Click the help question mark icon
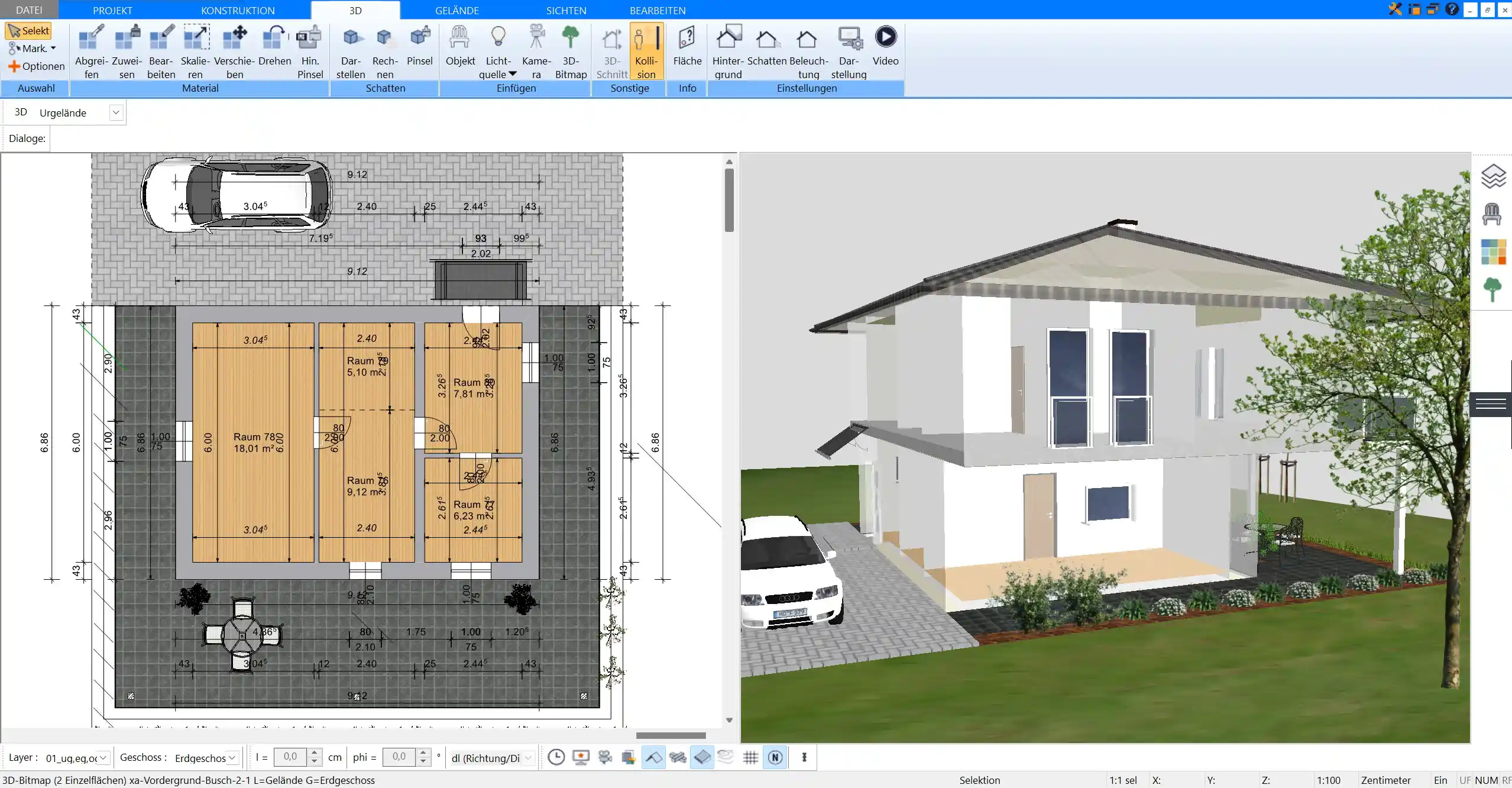The image size is (1512, 788). pos(1452,9)
